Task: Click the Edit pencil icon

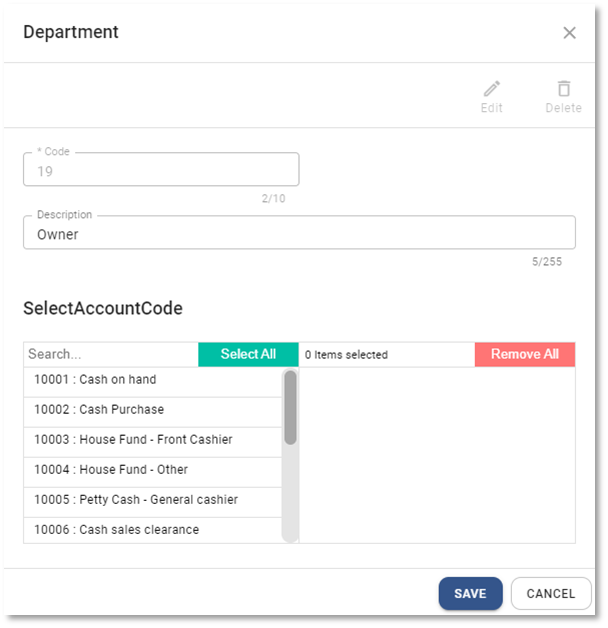Action: pyautogui.click(x=491, y=90)
